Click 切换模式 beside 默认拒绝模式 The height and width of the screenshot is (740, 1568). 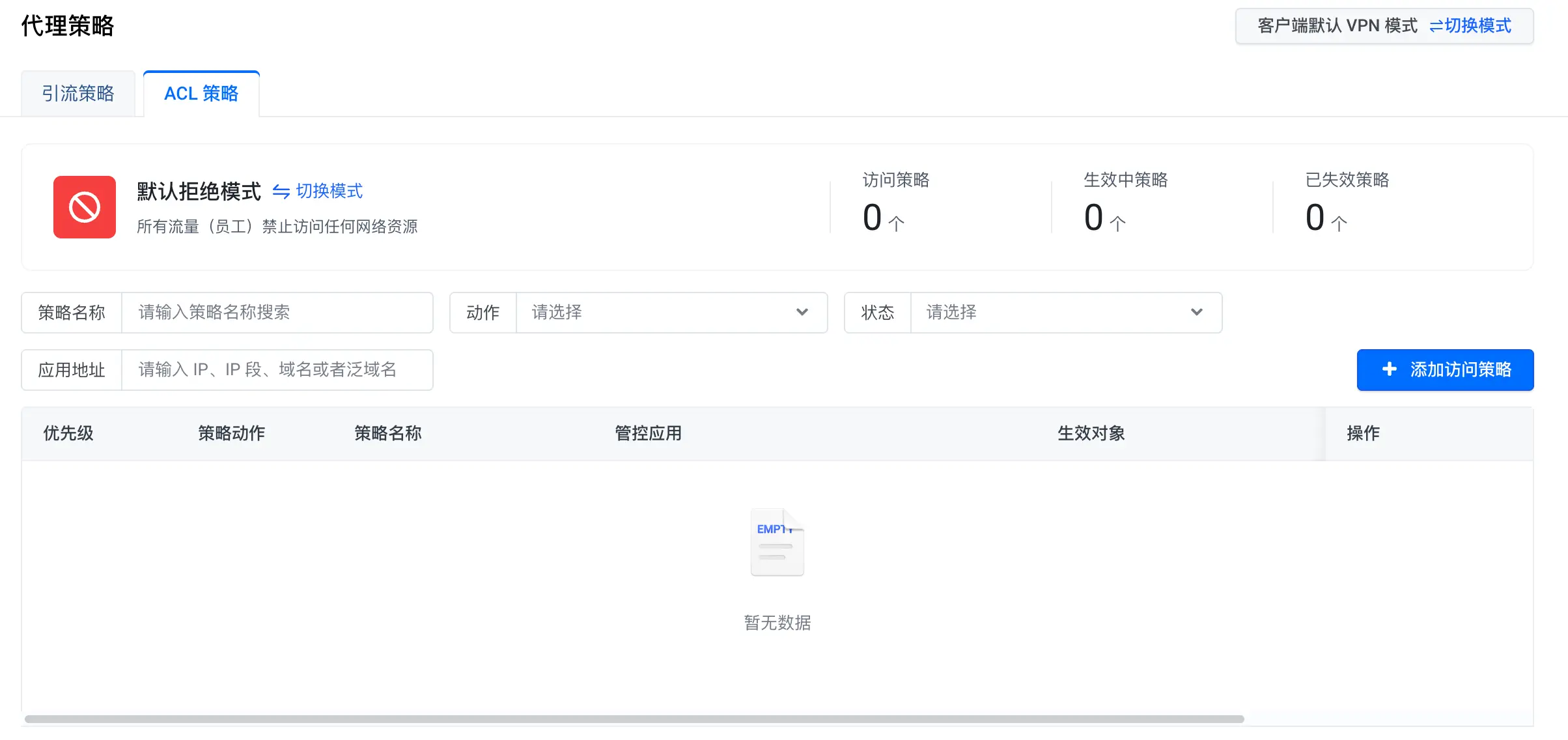318,191
